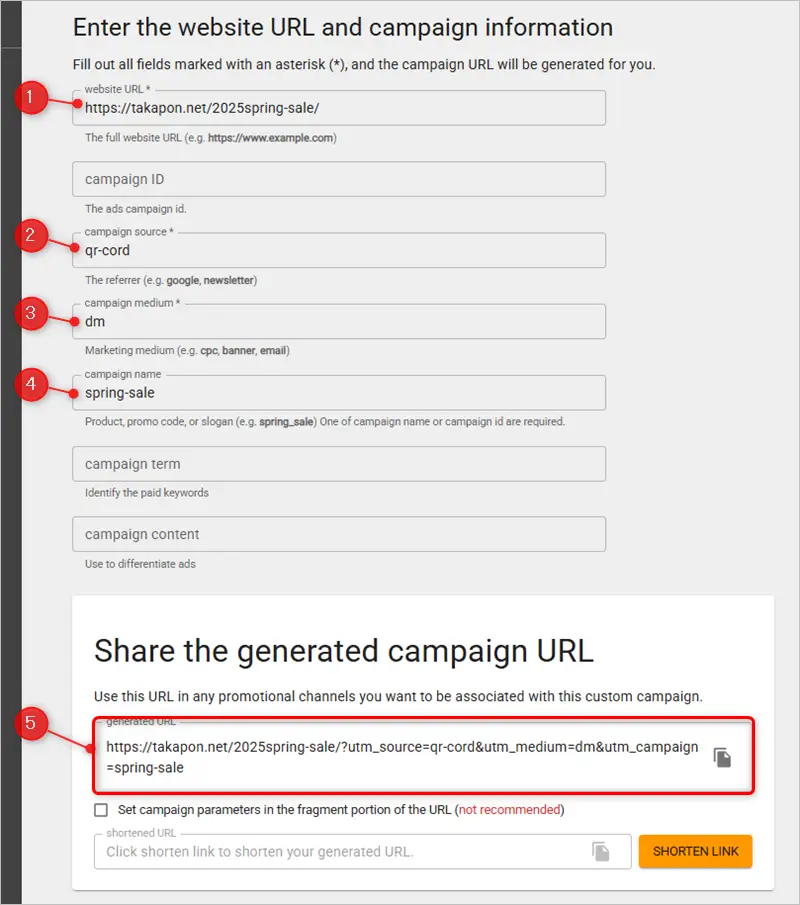Select the campaign source field containing qr-cord
This screenshot has height=905, width=800.
click(340, 251)
